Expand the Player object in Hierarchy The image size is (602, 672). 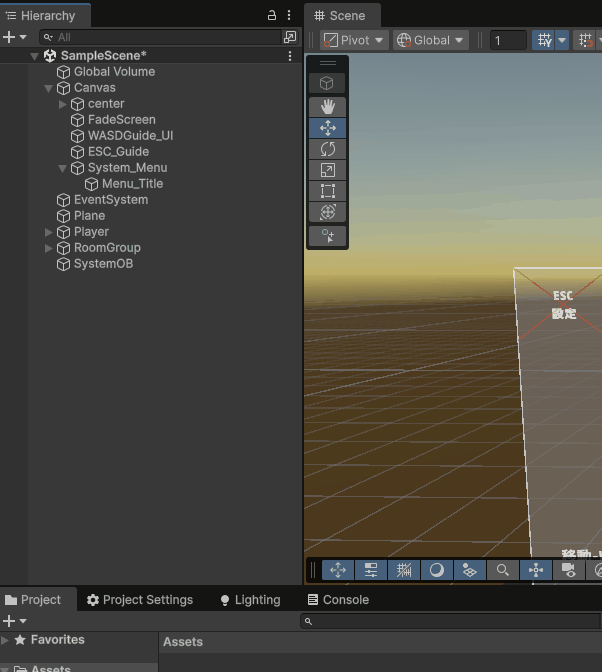coord(49,232)
